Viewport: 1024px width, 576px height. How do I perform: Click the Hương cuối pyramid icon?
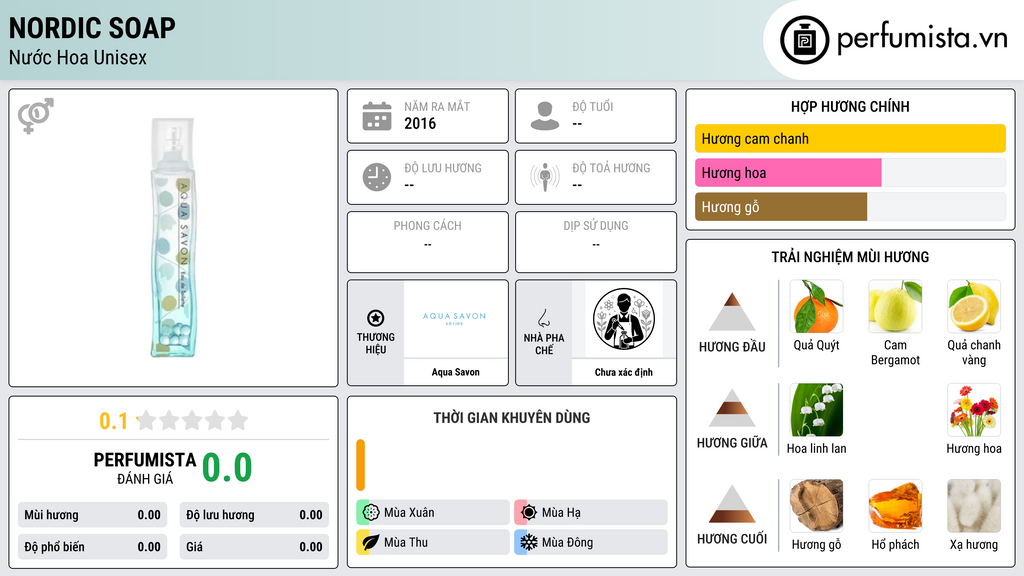click(x=732, y=504)
